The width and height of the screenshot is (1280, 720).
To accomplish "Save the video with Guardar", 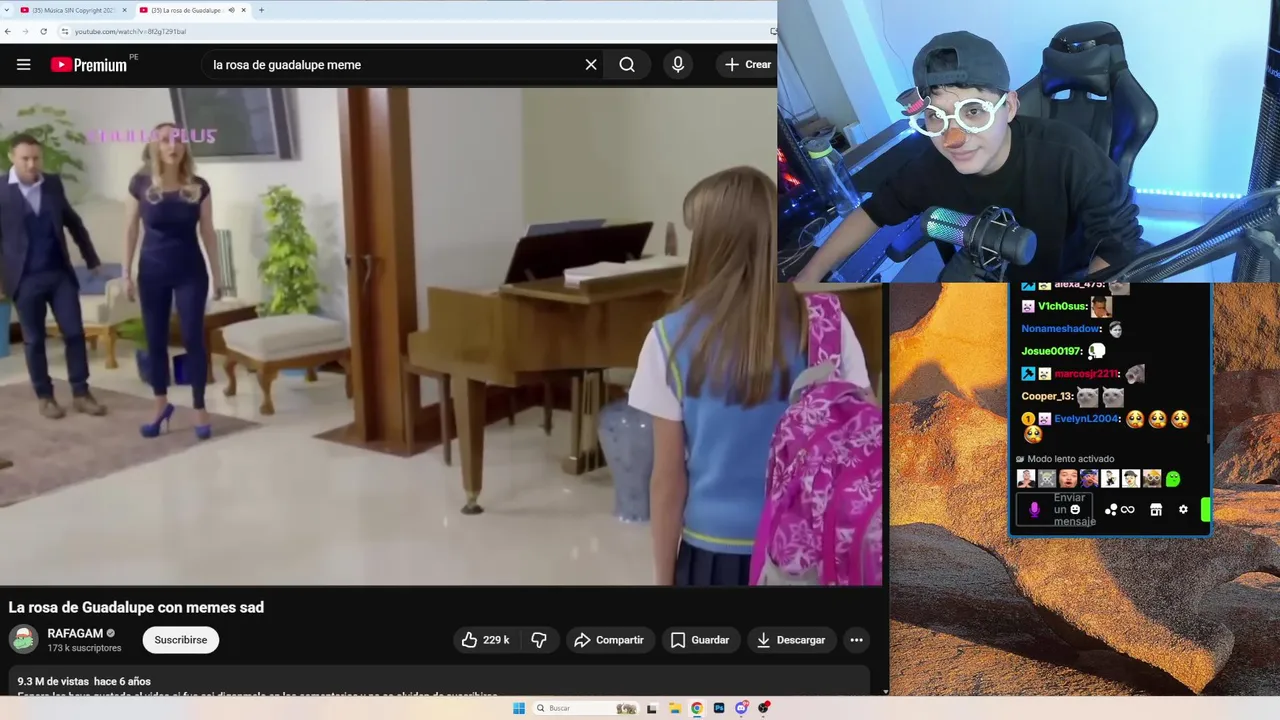I will 700,640.
